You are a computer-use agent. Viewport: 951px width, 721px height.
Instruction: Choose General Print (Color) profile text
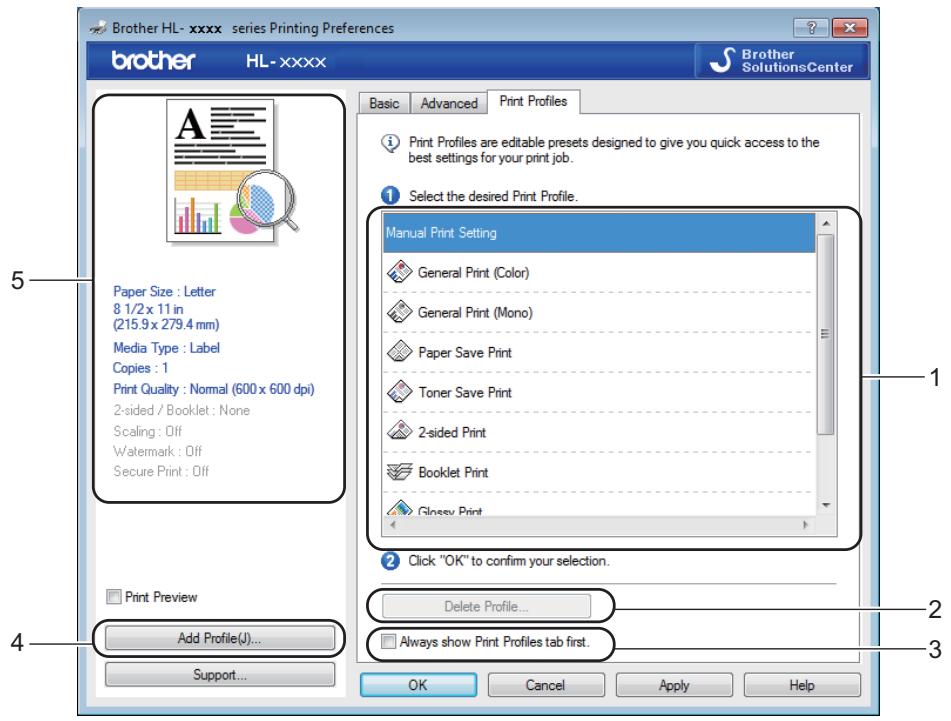point(473,273)
